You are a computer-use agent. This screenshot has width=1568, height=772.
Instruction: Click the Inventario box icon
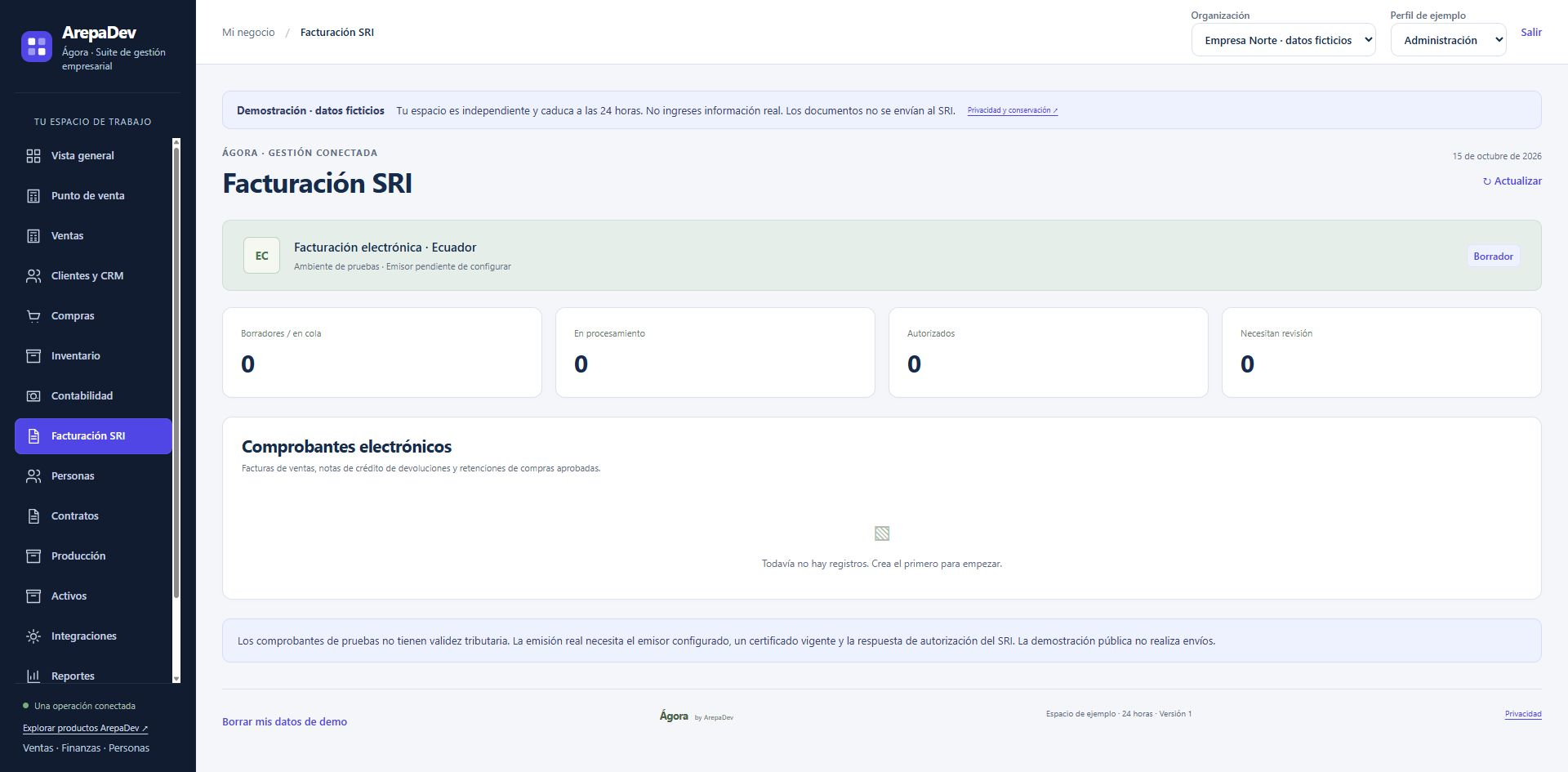pos(33,356)
